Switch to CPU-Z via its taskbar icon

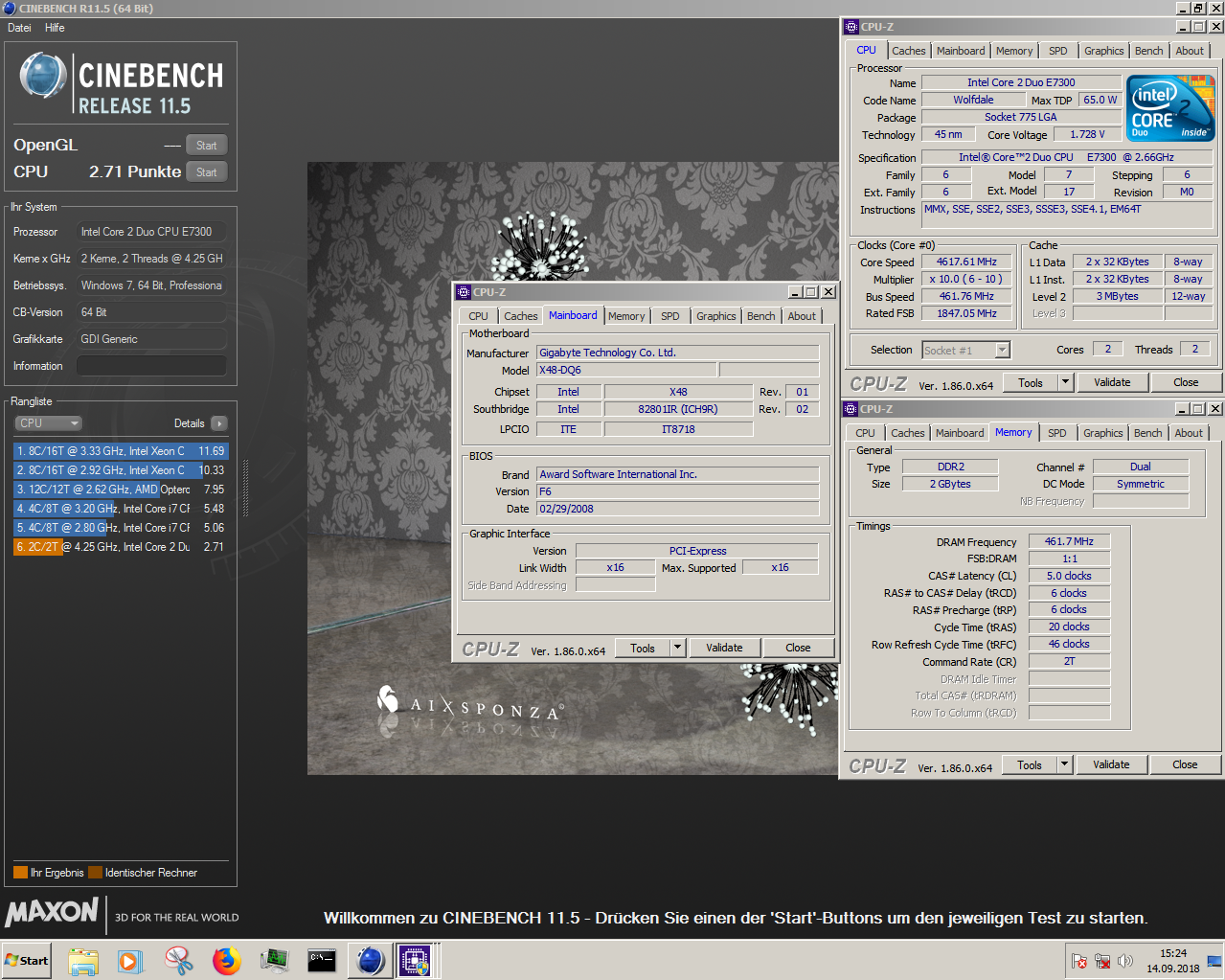click(x=417, y=960)
